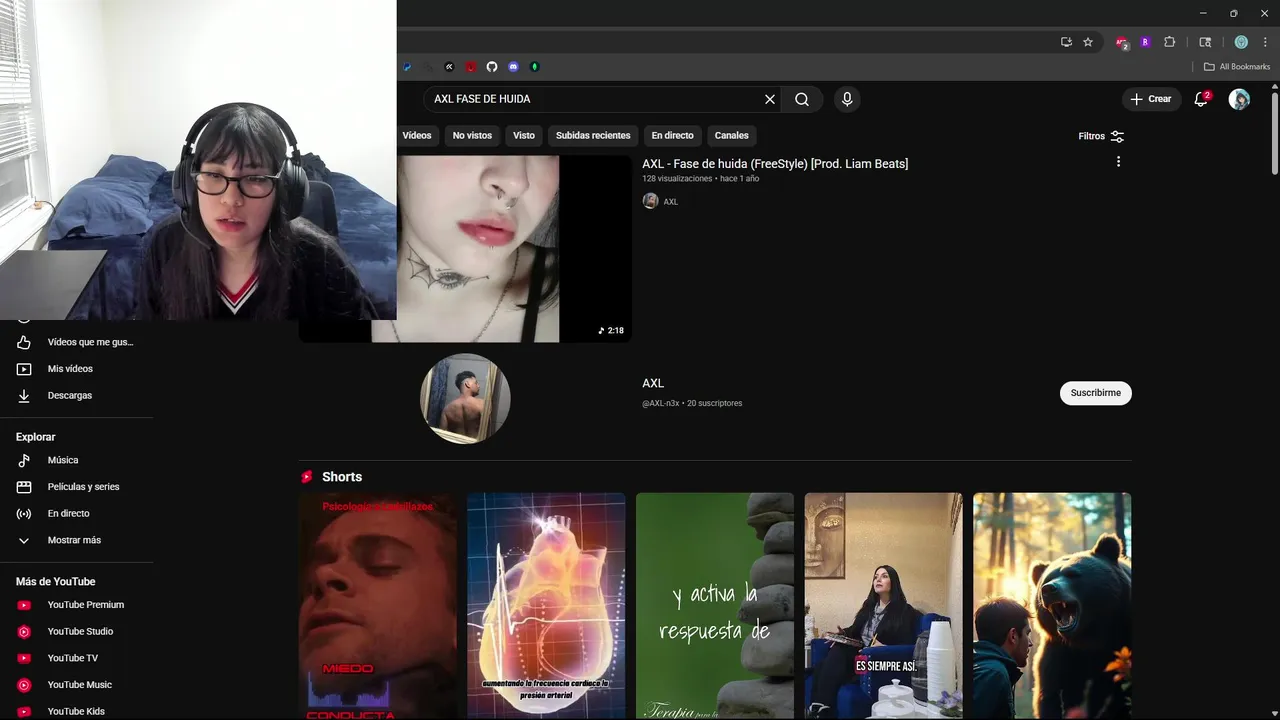Open the Filtros panel
The image size is (1280, 720).
pos(1101,136)
